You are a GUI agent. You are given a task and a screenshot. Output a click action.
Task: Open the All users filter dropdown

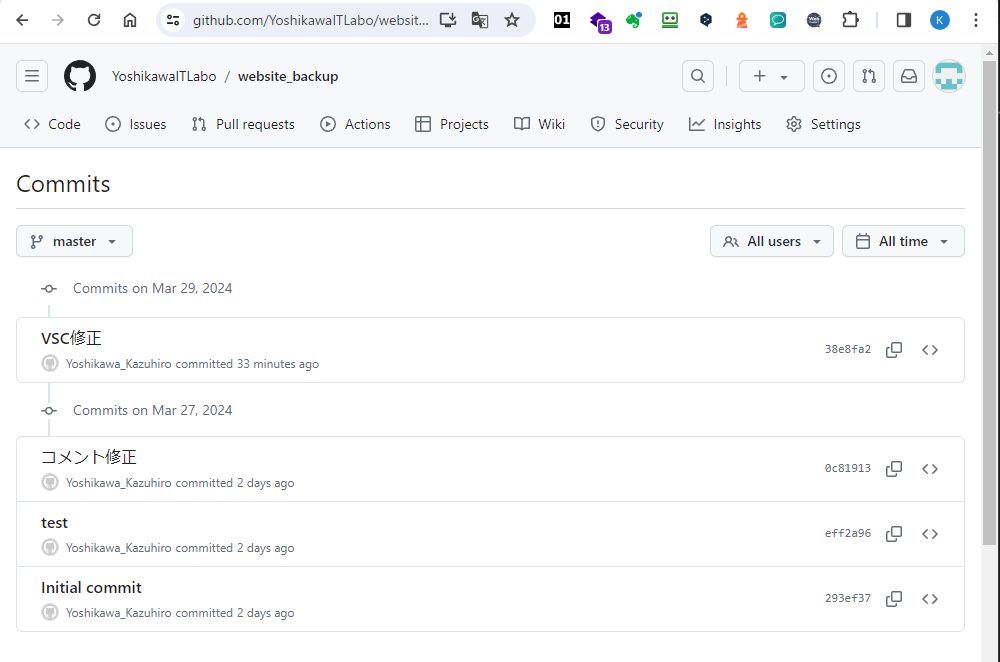pos(772,241)
